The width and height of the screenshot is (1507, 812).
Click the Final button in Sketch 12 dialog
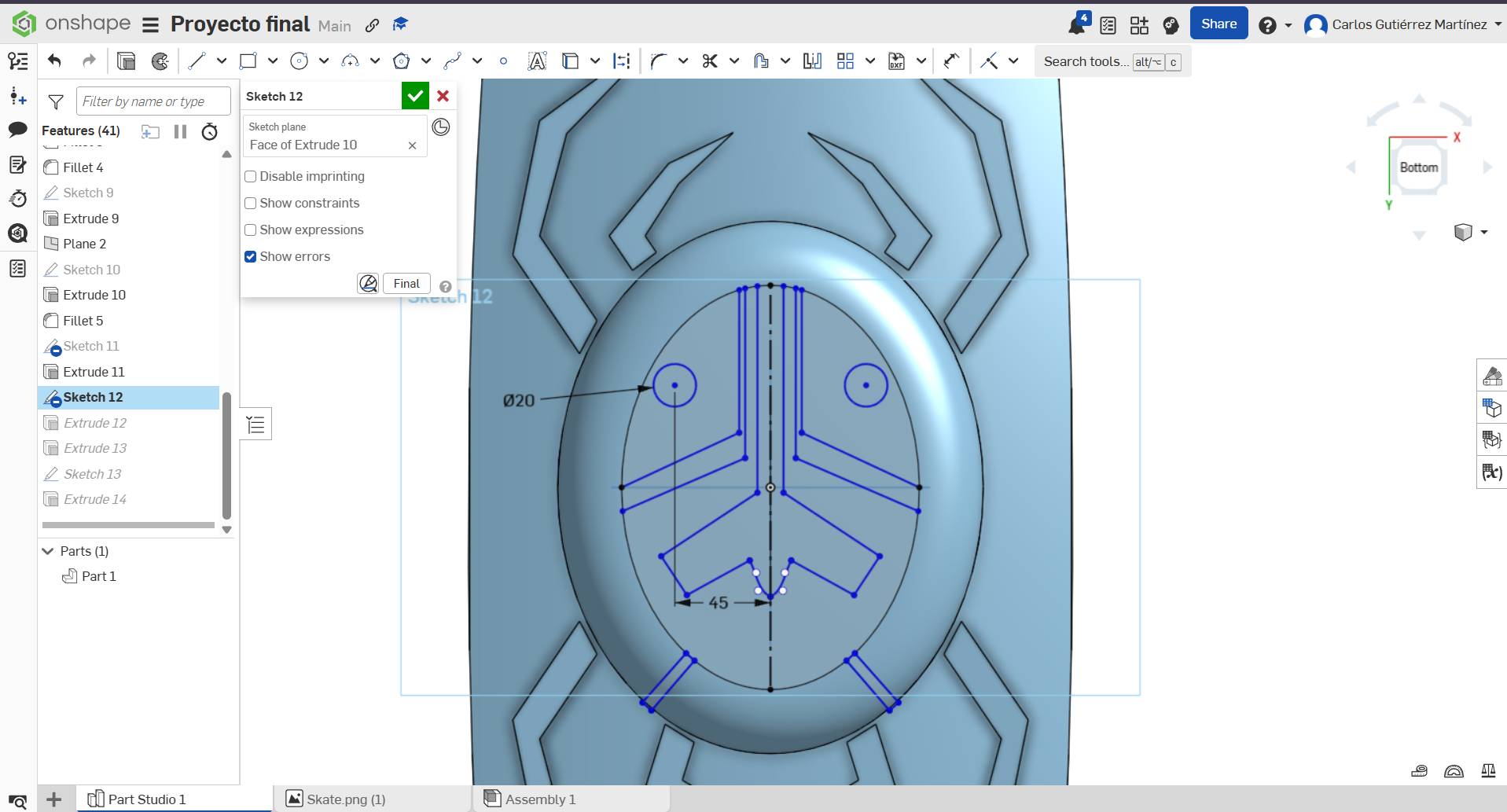click(x=406, y=283)
